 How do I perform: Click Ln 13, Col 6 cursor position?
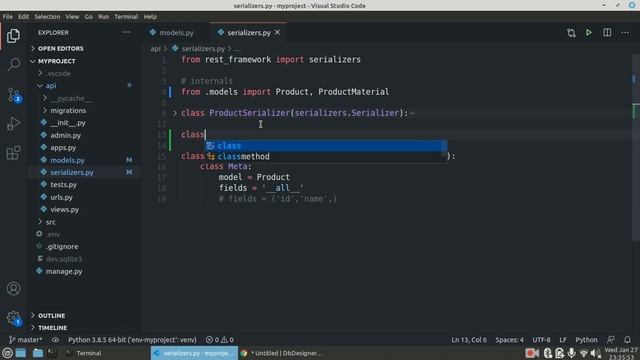(469, 340)
